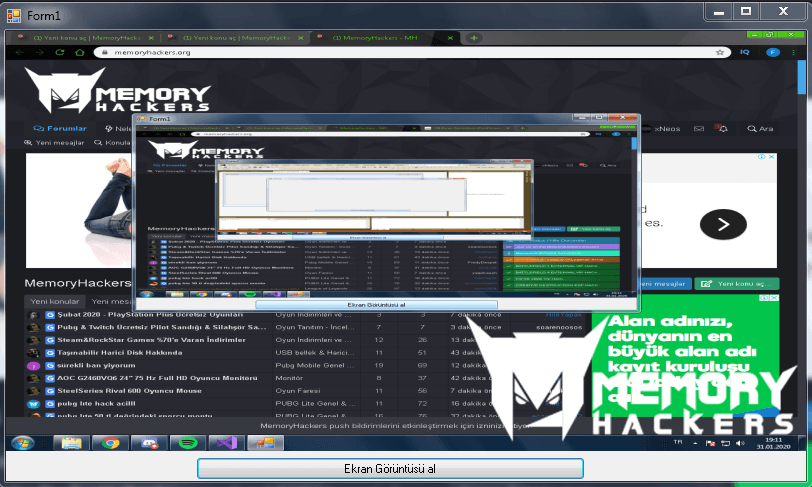Open the browser home page icon
812x487 pixels.
pyautogui.click(x=80, y=52)
